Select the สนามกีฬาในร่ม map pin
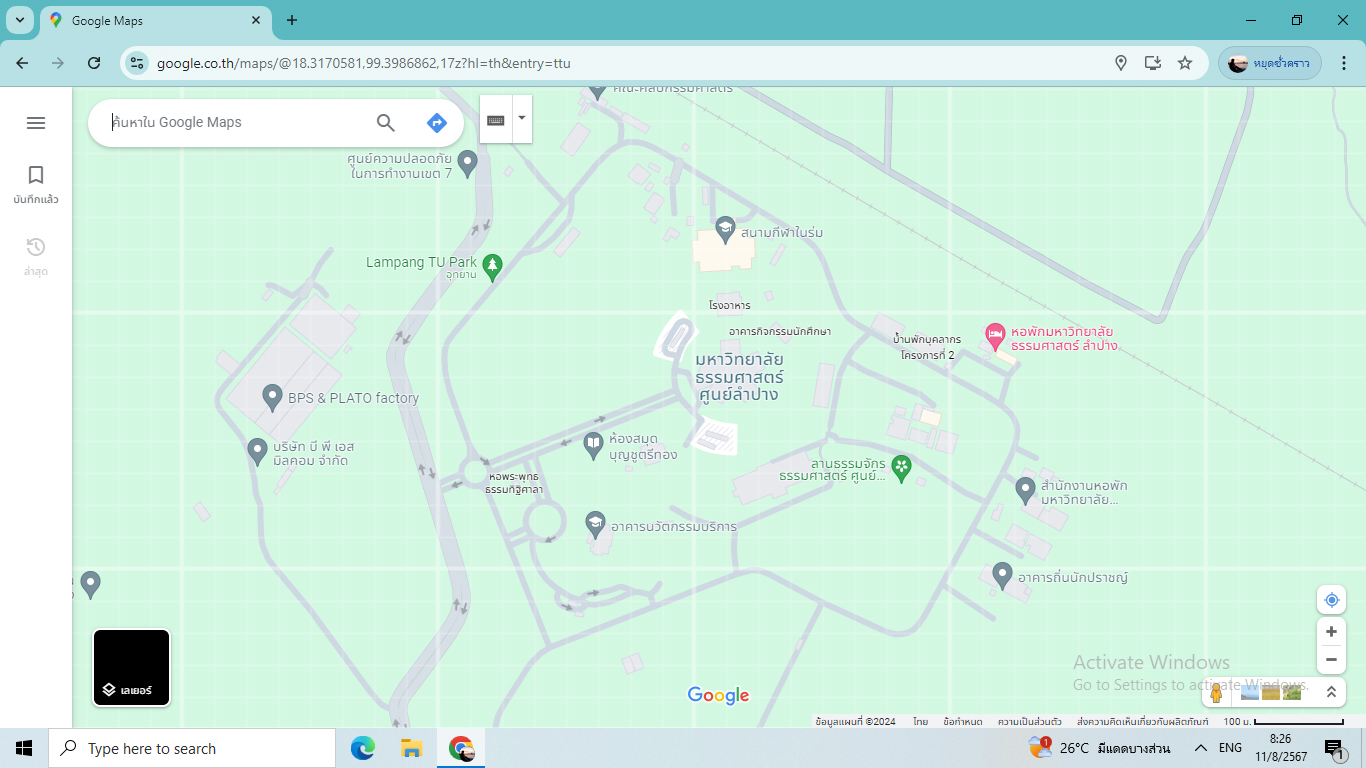 pos(726,229)
